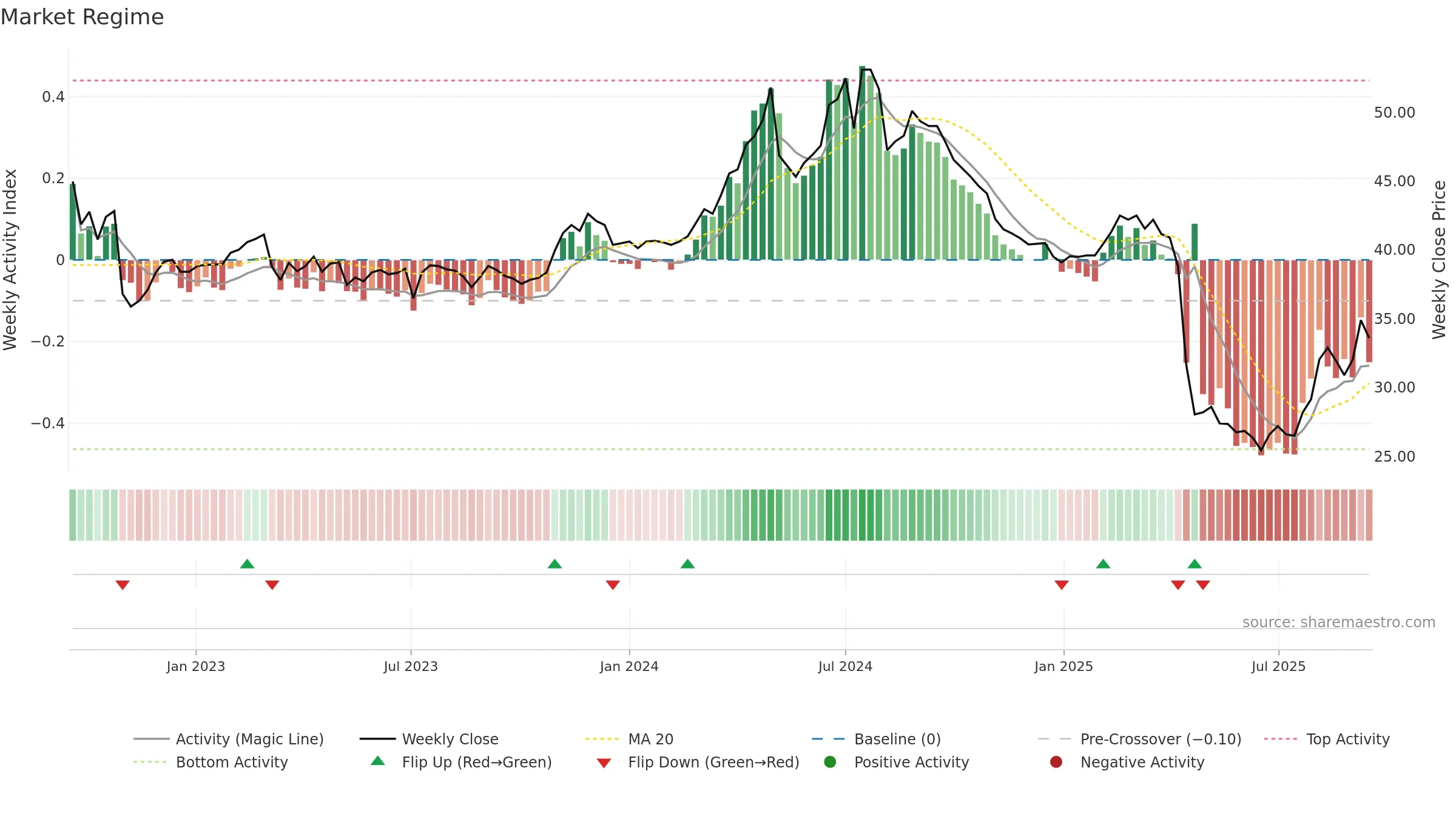Click the green Flip Up marker in February 2024
This screenshot has width=1456, height=819.
pos(687,564)
